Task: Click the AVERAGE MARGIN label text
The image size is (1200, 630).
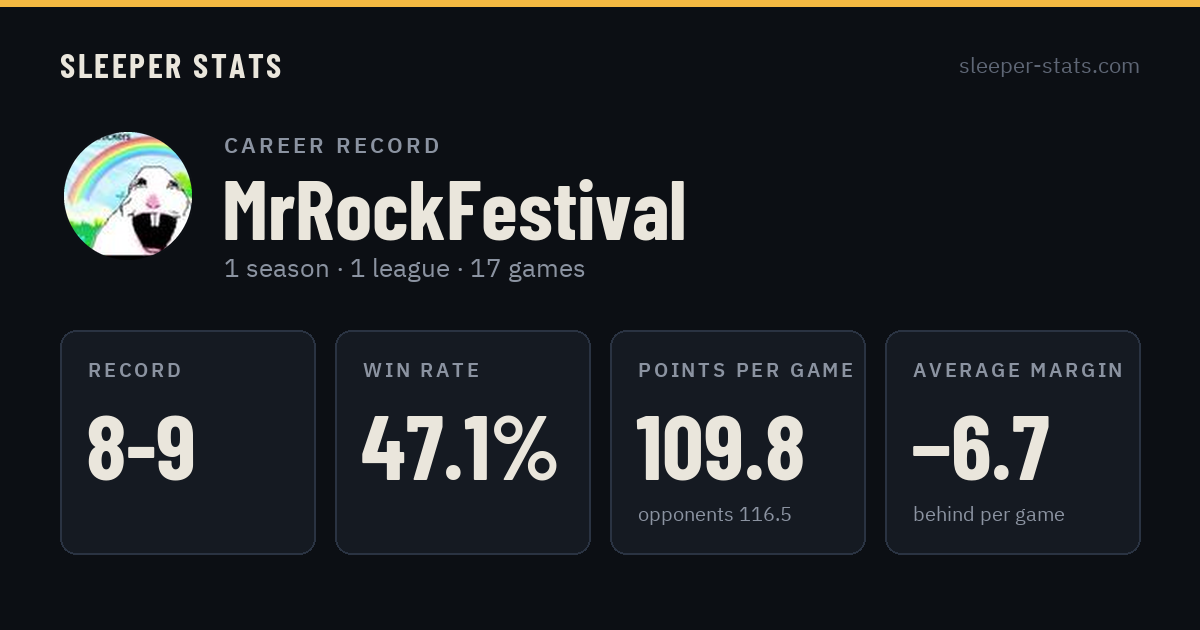Action: pos(1018,370)
